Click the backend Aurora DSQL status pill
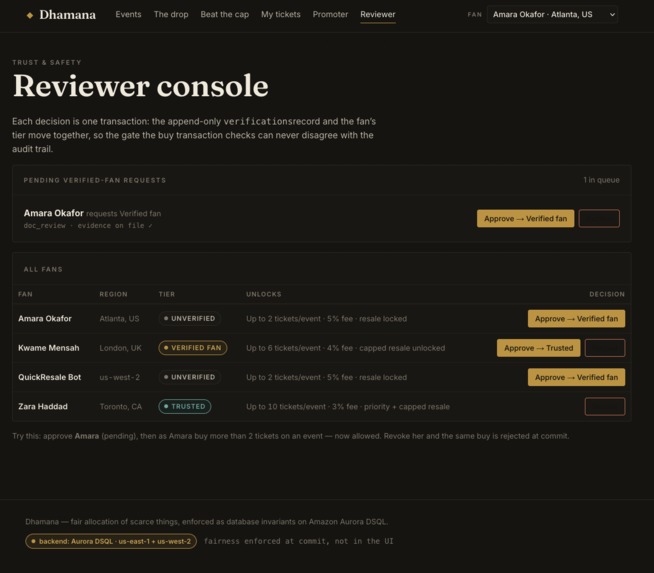The width and height of the screenshot is (654, 573). tap(111, 541)
